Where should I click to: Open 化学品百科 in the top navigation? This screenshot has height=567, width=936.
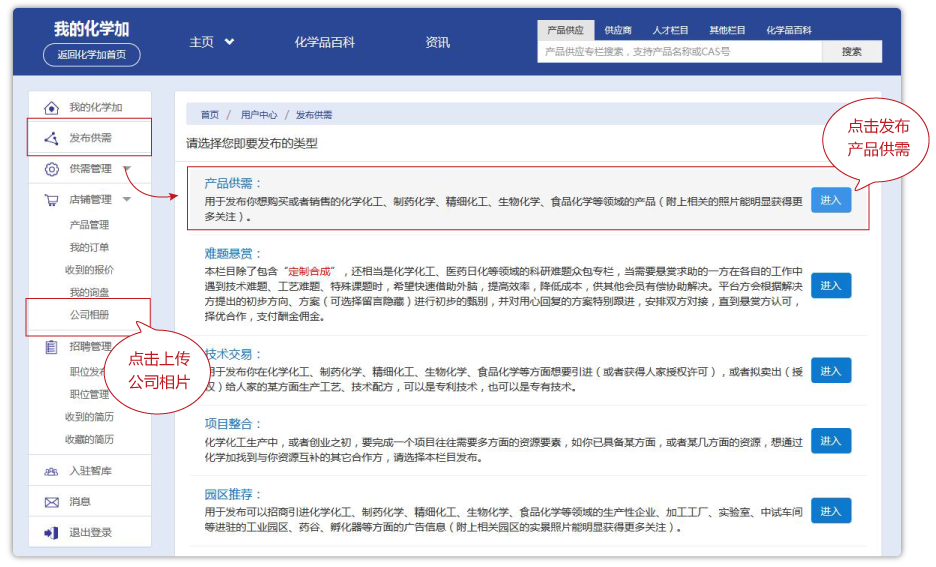pyautogui.click(x=324, y=42)
